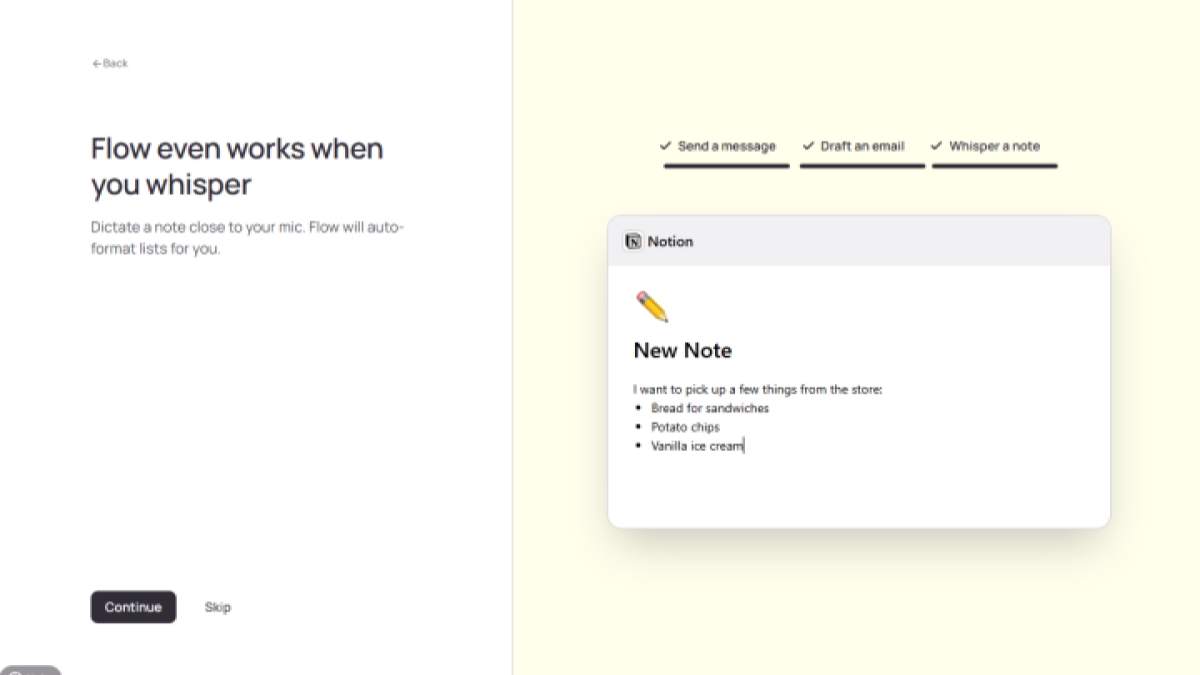Click the New Note title
The image size is (1200, 675).
pyautogui.click(x=683, y=350)
